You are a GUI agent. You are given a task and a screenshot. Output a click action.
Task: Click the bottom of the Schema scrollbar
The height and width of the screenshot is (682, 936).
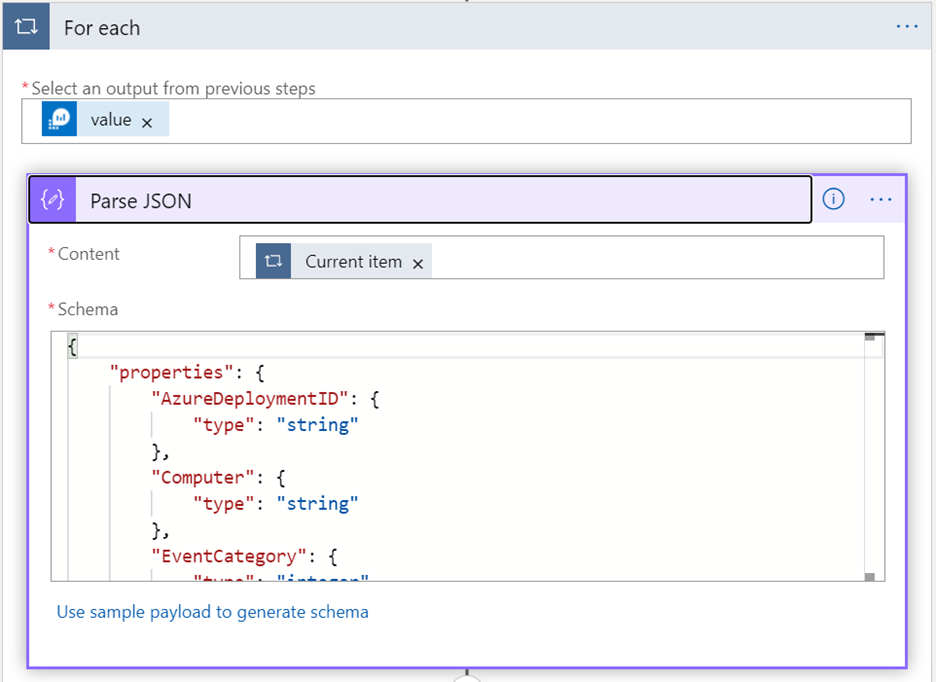click(870, 576)
